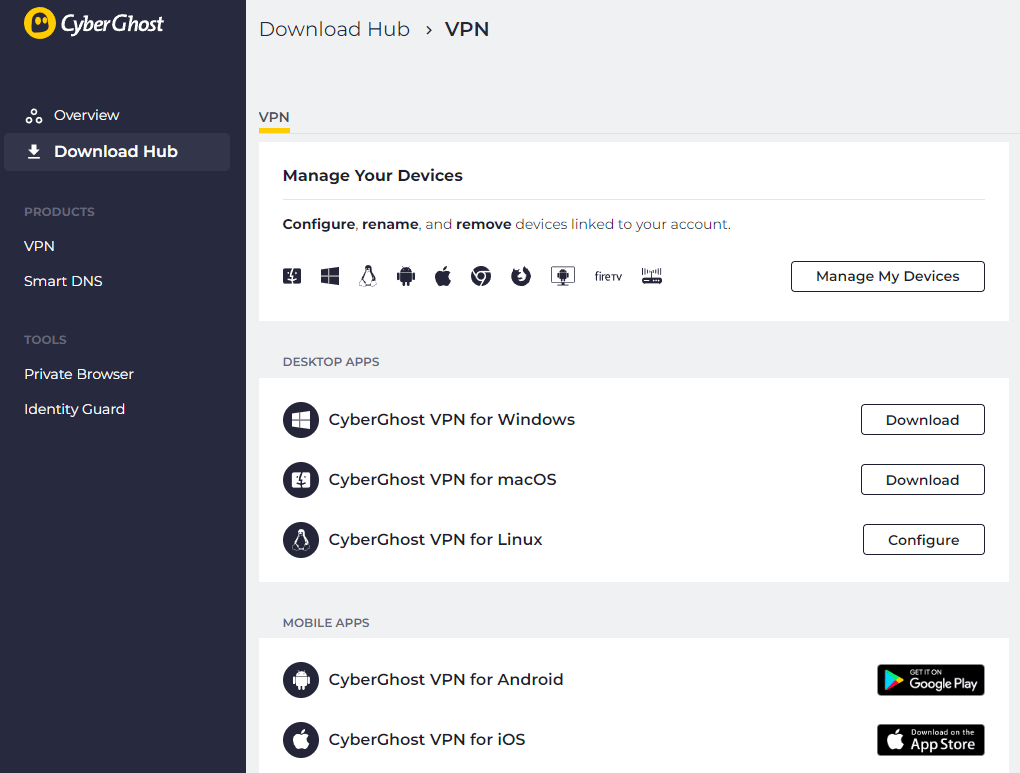Screen dimensions: 1020x773
Task: Click the Chrome browser icon
Action: [x=481, y=276]
